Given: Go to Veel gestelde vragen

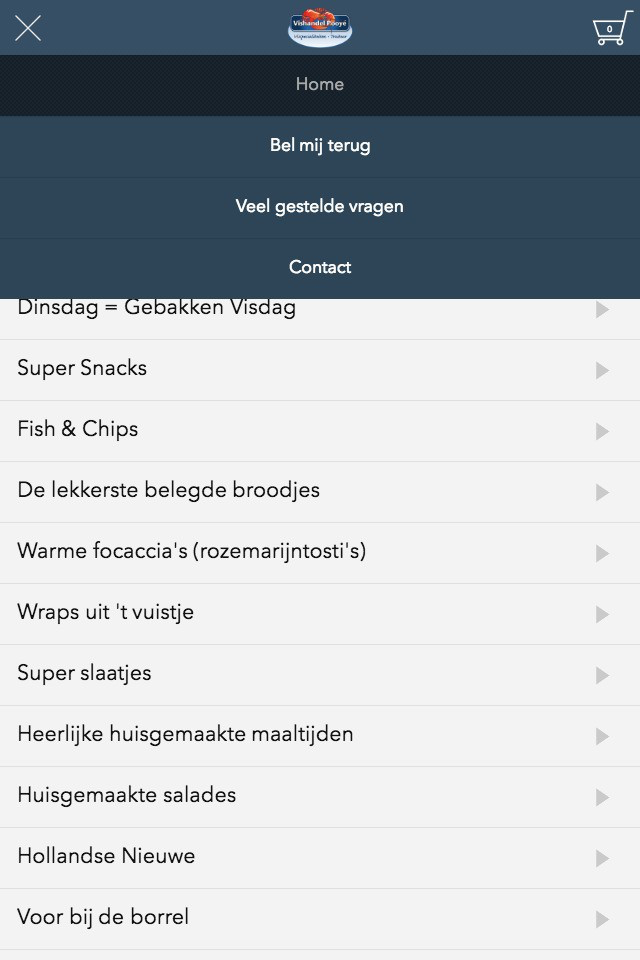Looking at the screenshot, I should [x=320, y=207].
